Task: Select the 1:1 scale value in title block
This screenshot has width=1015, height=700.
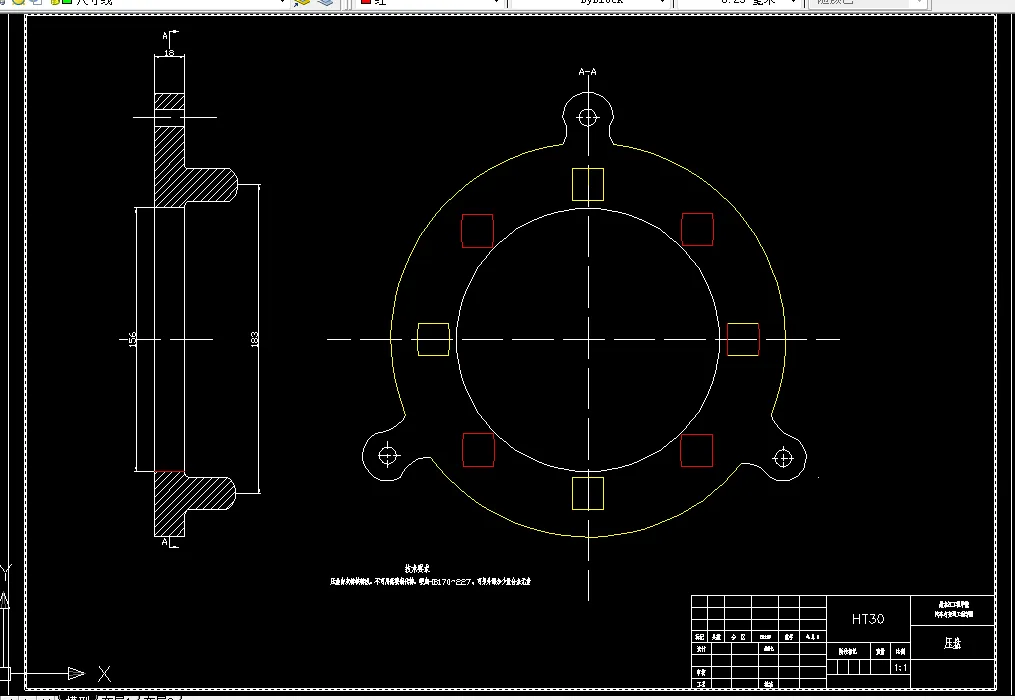Action: 900,668
